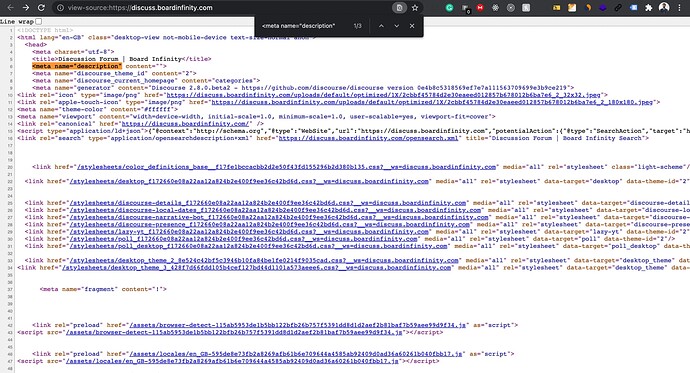Open script src locales en_GB js link
Screen dimensions: 690x373
[232, 361]
